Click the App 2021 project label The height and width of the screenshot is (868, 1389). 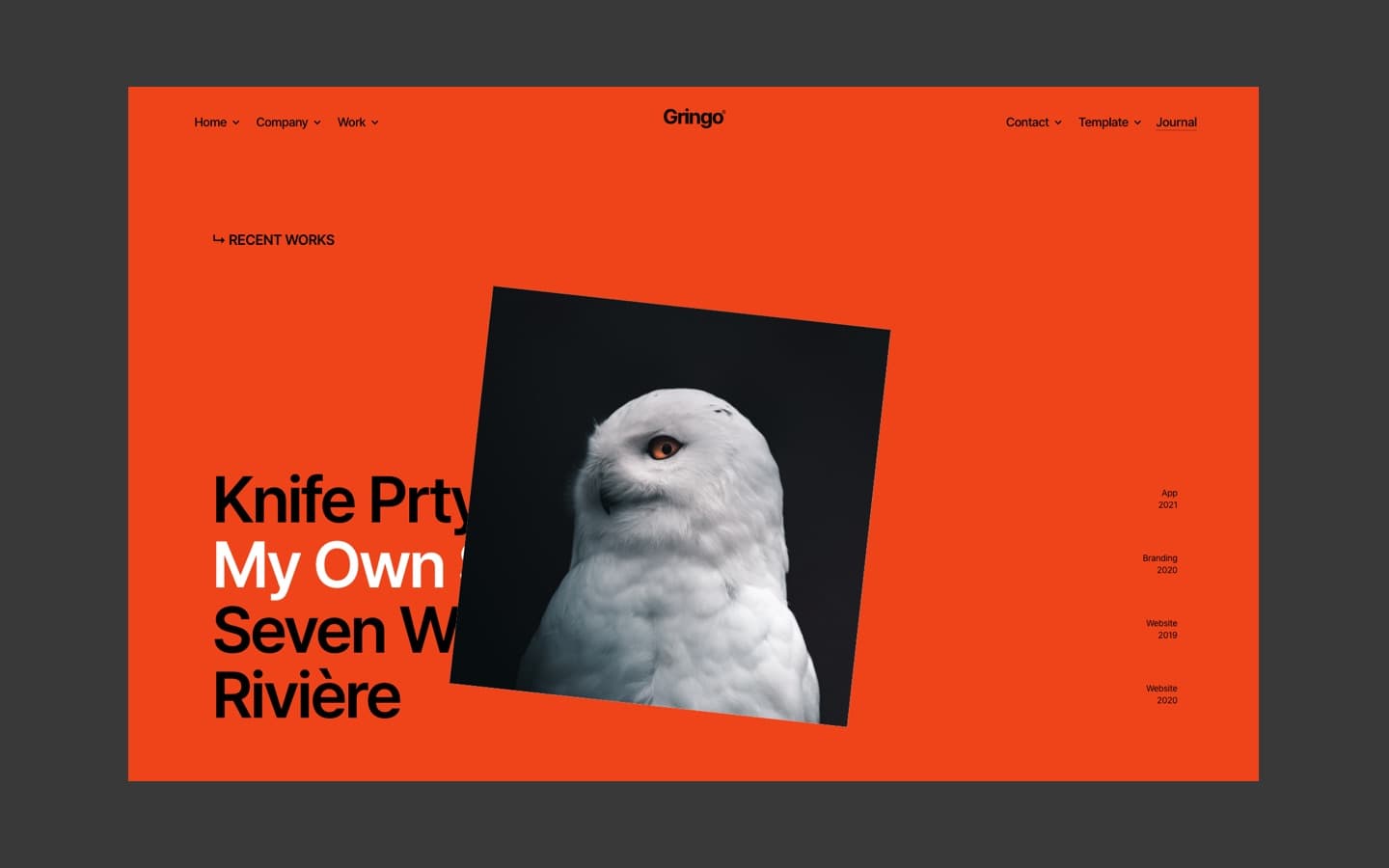(1167, 499)
